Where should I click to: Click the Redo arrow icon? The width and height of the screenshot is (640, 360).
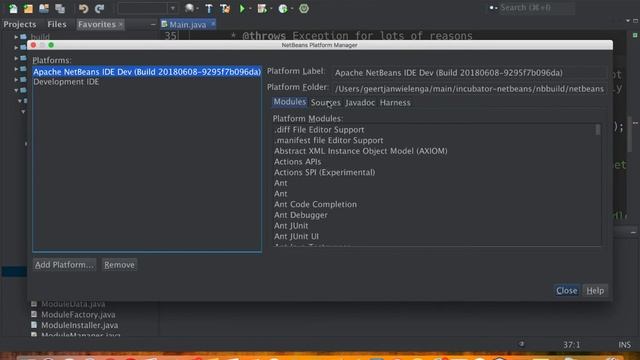[99, 8]
